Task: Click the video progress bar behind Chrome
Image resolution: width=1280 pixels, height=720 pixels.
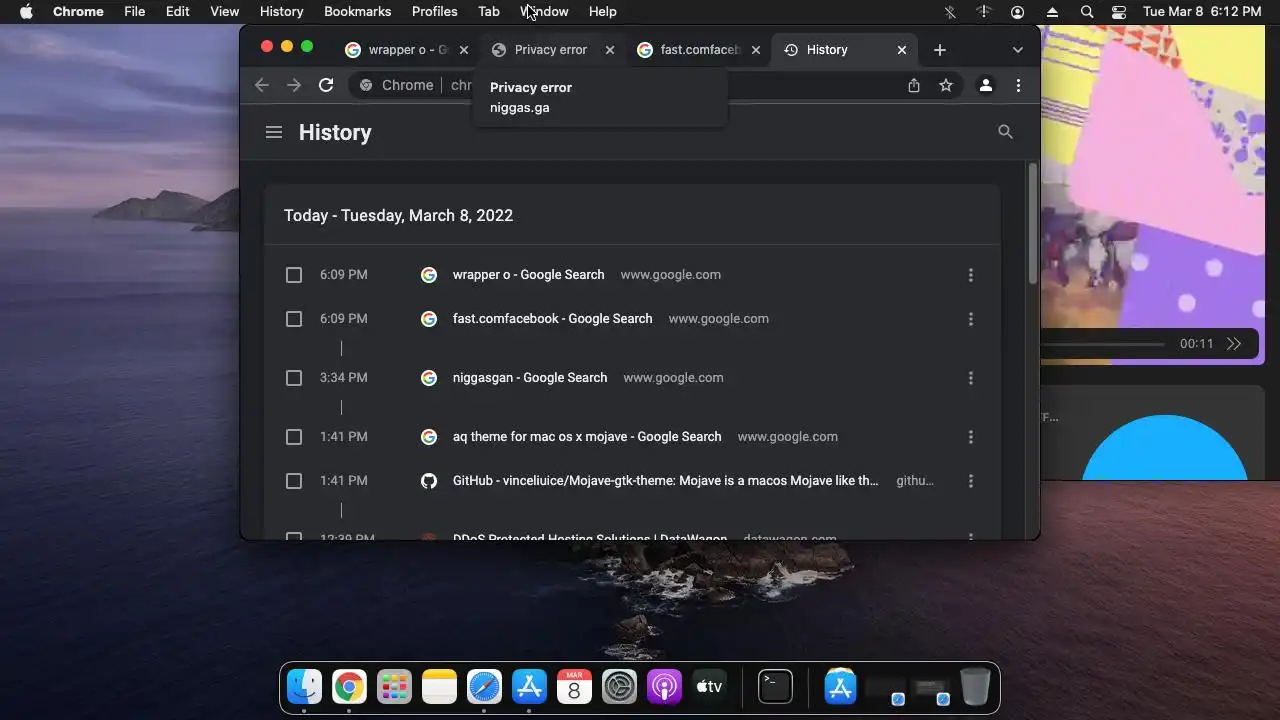Action: pyautogui.click(x=1103, y=344)
